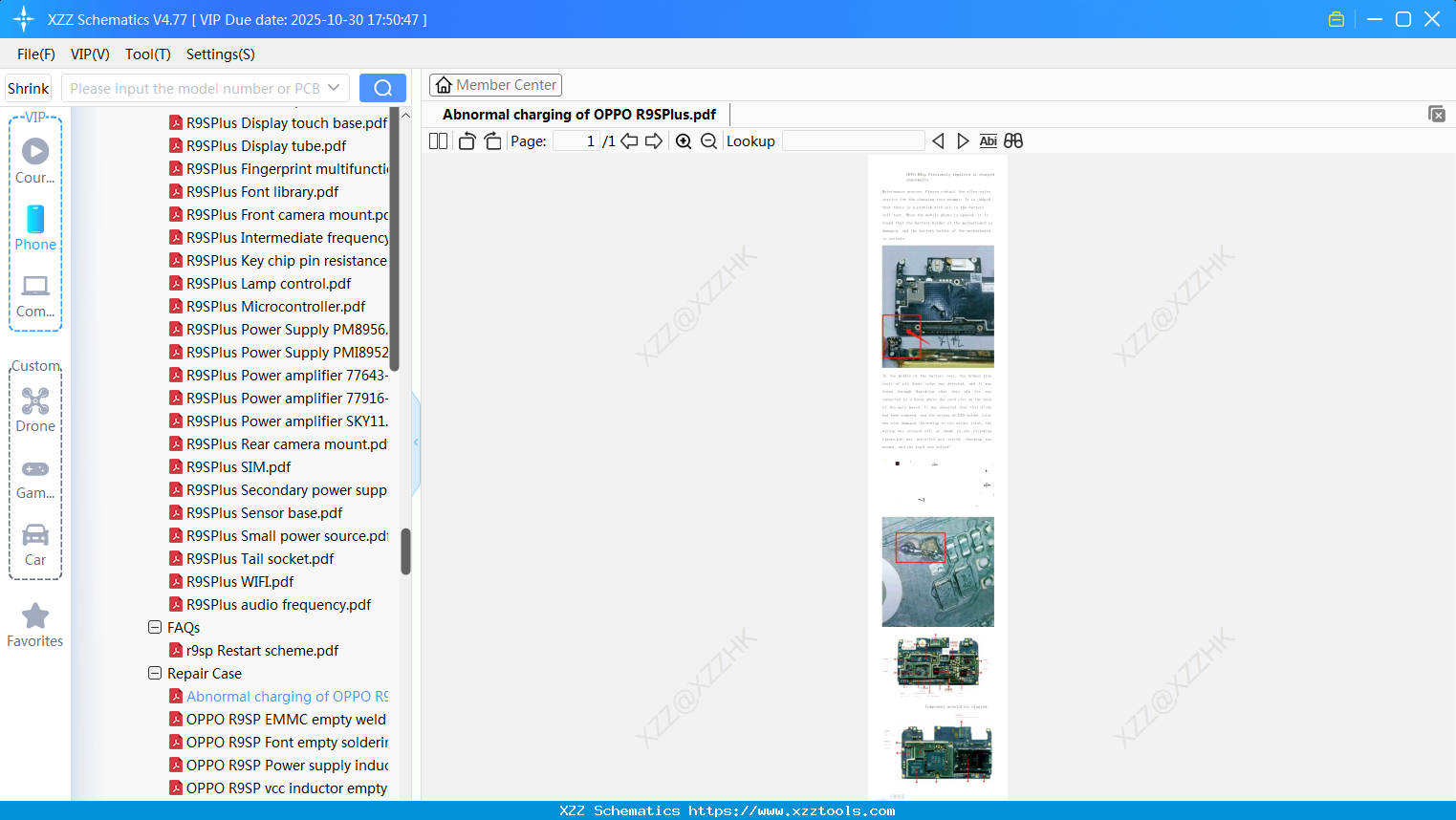
Task: Open the Member Center button
Action: pyautogui.click(x=495, y=85)
